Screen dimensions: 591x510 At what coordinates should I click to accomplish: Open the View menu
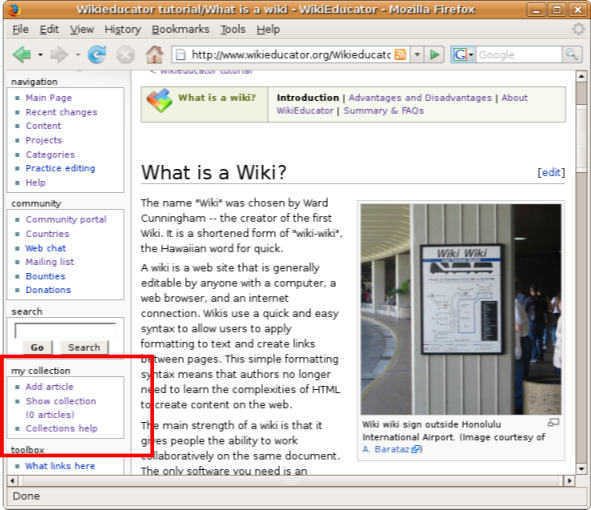coord(82,29)
